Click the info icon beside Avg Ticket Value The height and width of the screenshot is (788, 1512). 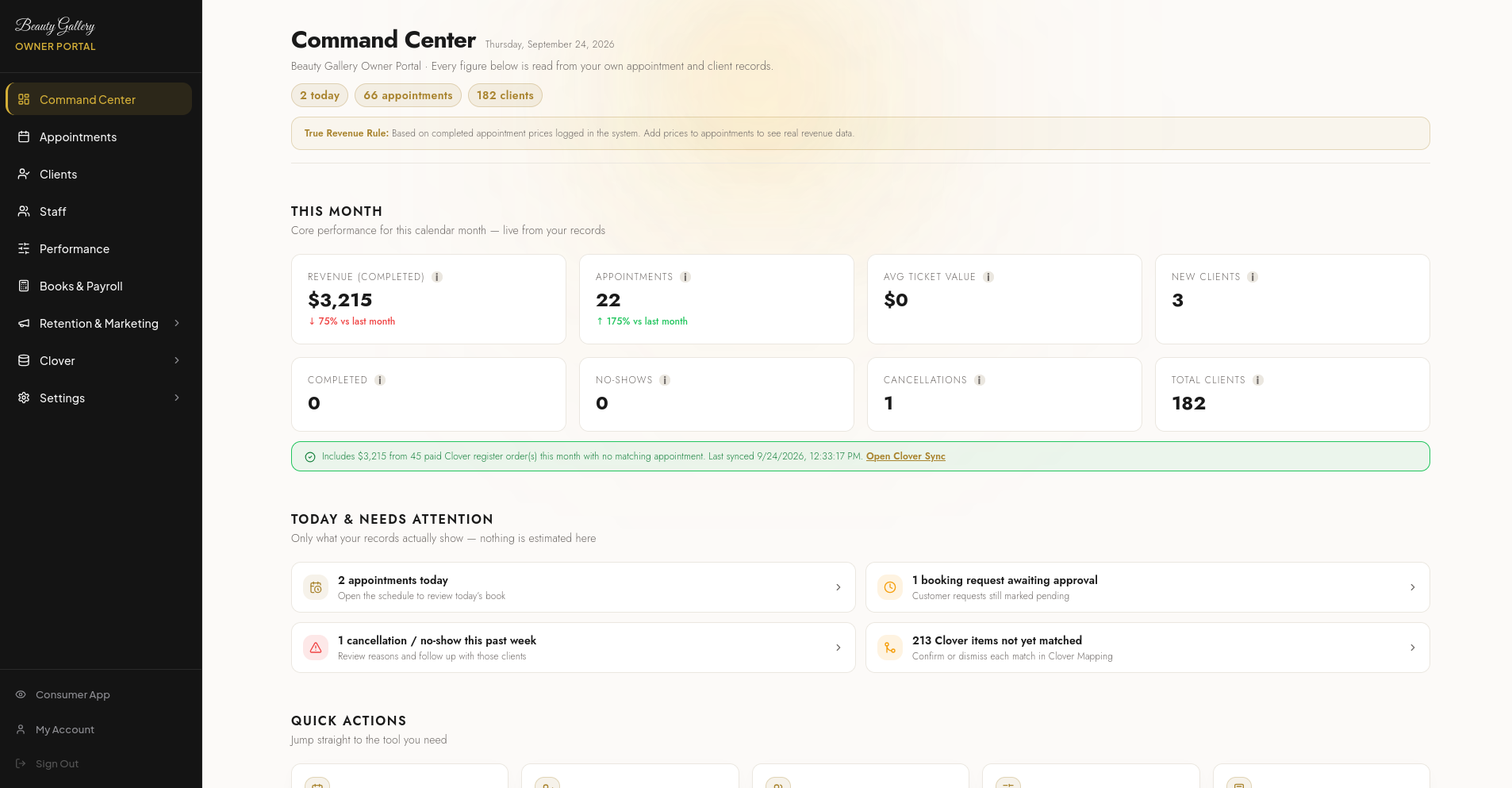(x=988, y=277)
